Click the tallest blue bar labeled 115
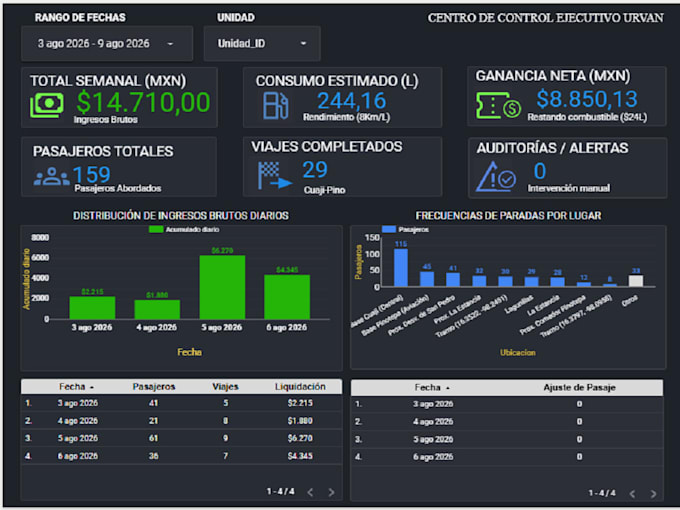 tap(401, 268)
